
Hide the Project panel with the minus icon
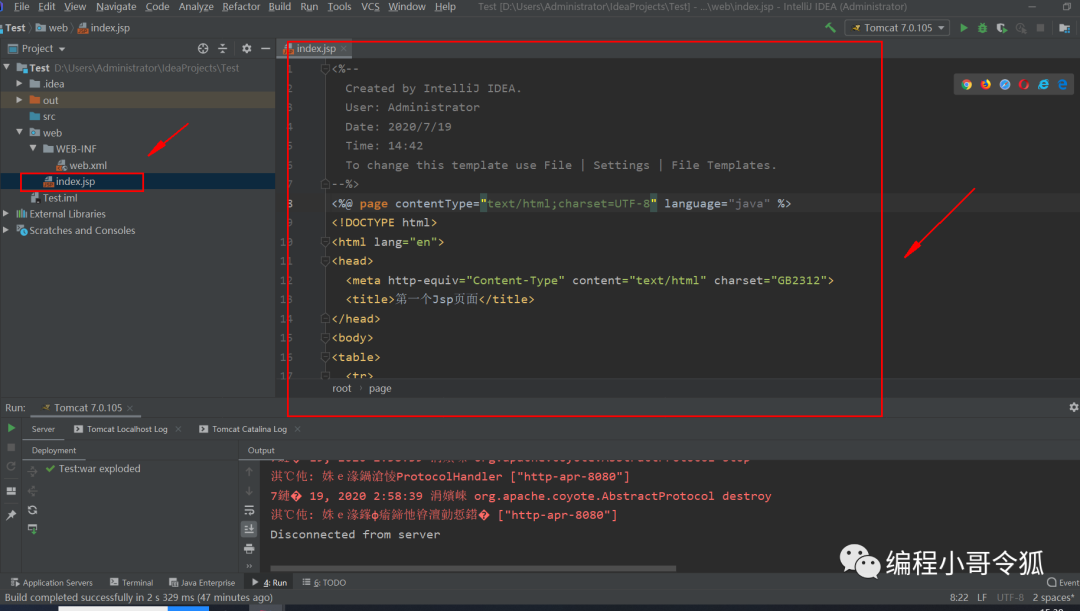[x=265, y=48]
